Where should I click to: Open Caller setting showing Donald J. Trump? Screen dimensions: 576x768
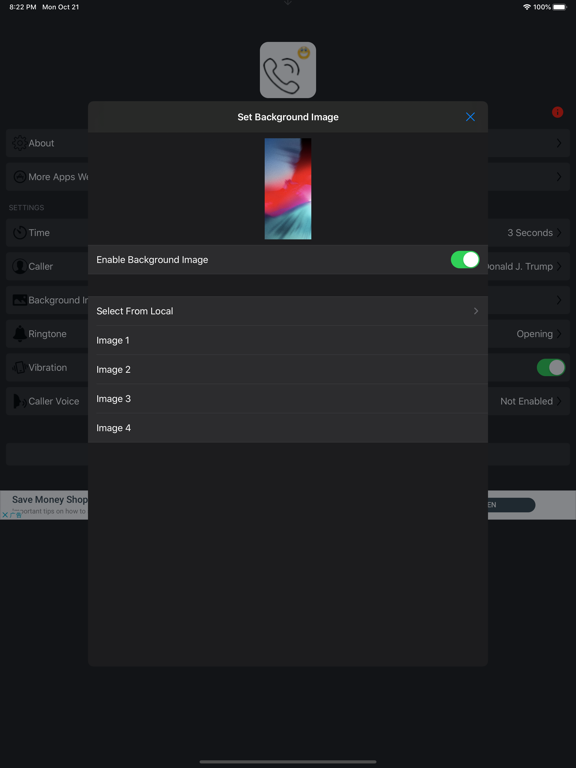pos(524,266)
